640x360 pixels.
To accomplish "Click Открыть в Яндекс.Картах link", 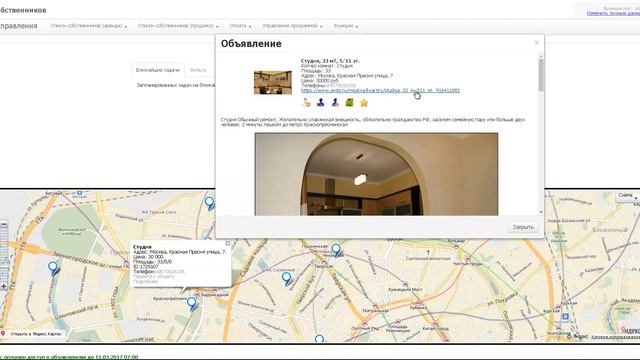I will pyautogui.click(x=32, y=334).
